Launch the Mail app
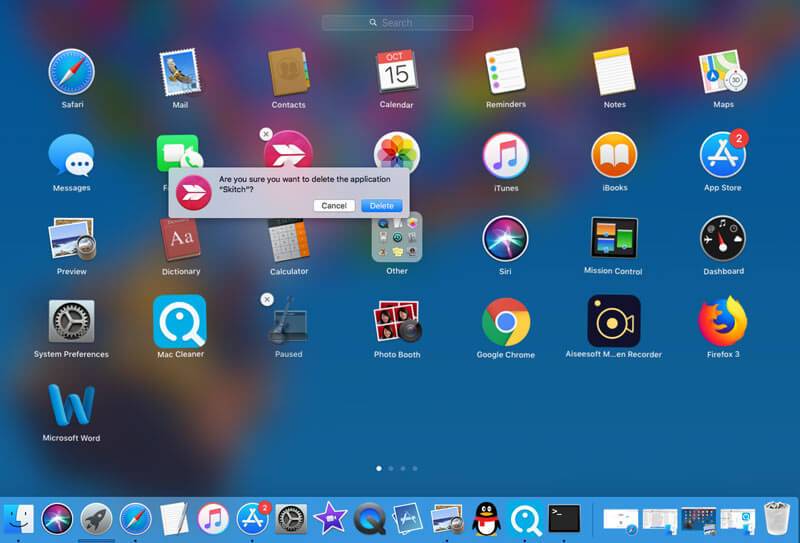Screen dimensions: 800x543 [x=180, y=71]
